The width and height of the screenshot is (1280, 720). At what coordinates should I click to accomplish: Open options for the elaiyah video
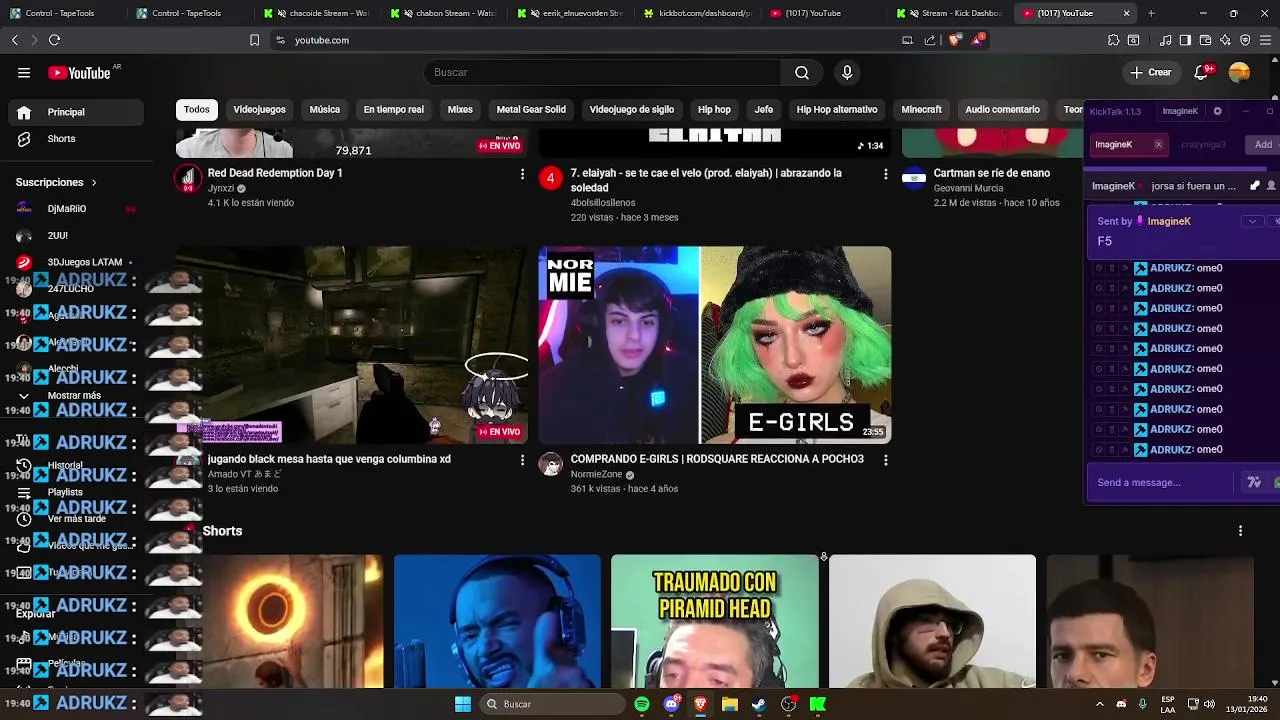(884, 175)
